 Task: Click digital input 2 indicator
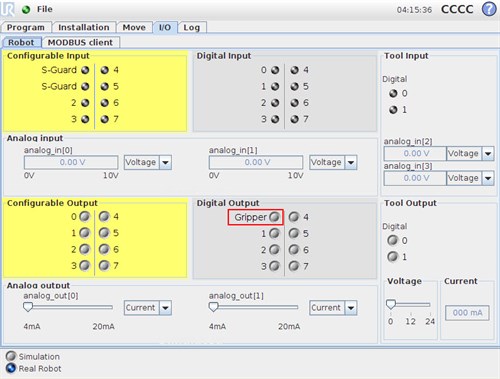tap(275, 103)
